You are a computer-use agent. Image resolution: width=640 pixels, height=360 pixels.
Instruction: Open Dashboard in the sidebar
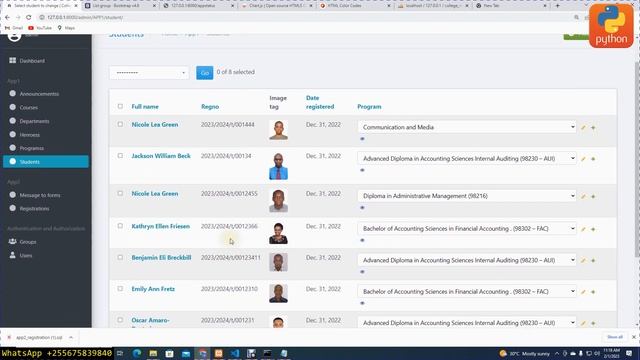coord(32,61)
